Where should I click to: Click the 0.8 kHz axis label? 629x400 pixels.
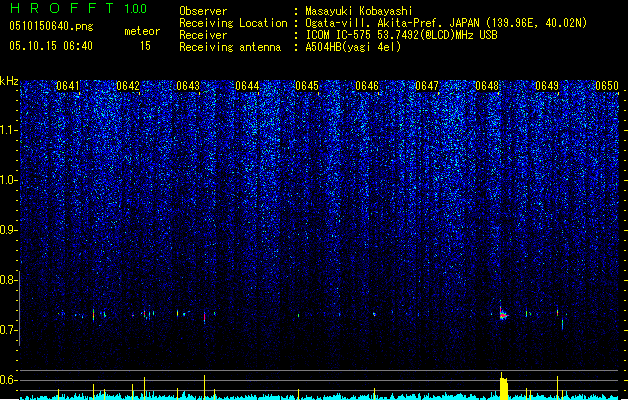point(8,280)
